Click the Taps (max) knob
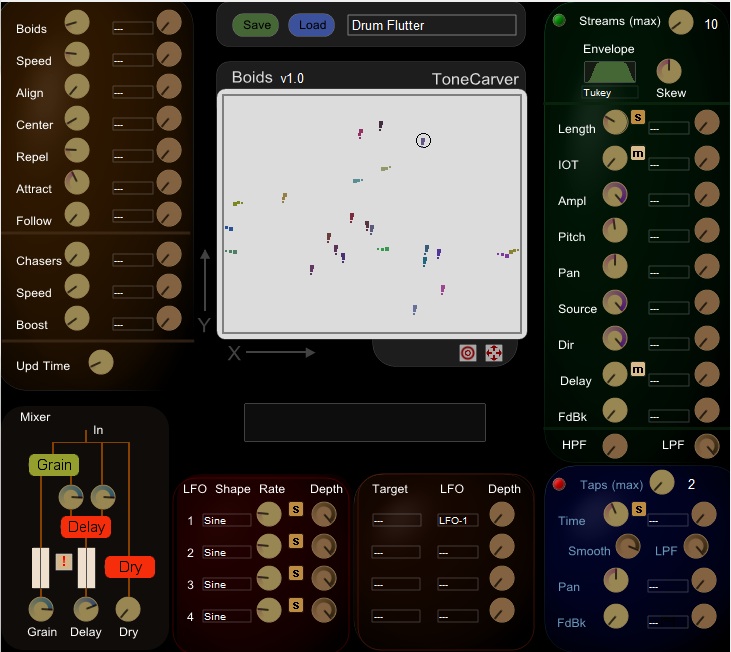731x652 pixels. [x=662, y=482]
